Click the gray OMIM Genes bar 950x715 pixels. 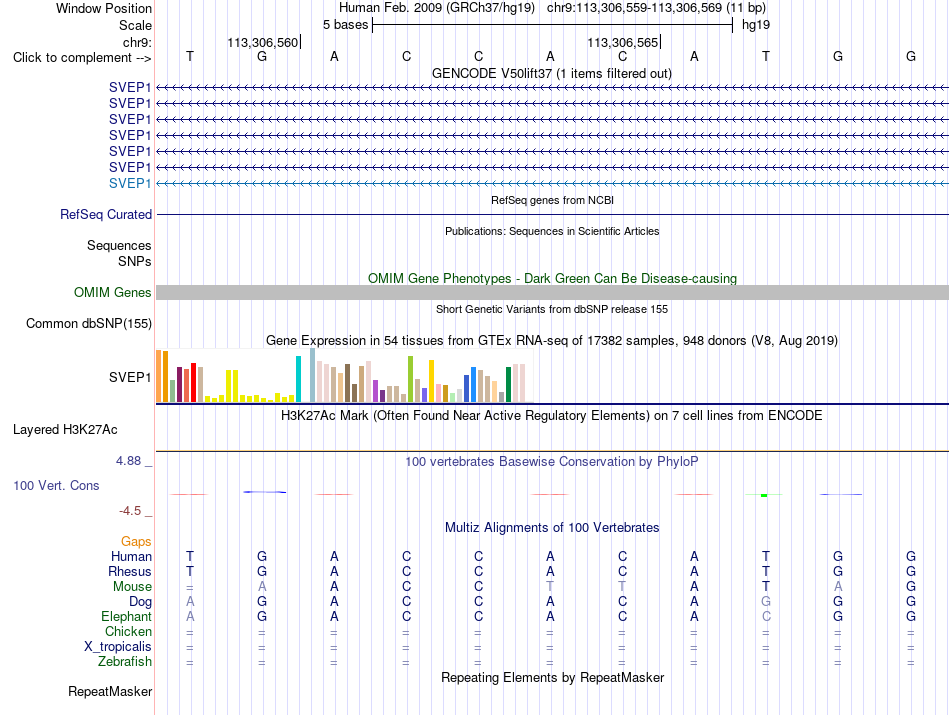click(552, 293)
